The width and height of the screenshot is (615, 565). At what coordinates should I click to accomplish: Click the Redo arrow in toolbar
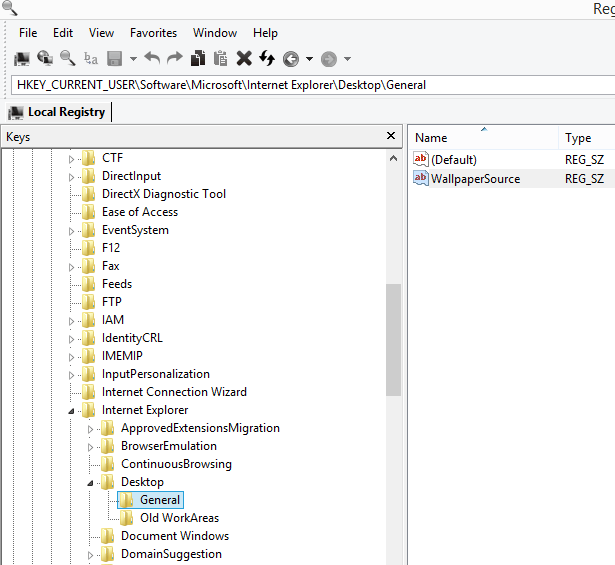[x=174, y=59]
